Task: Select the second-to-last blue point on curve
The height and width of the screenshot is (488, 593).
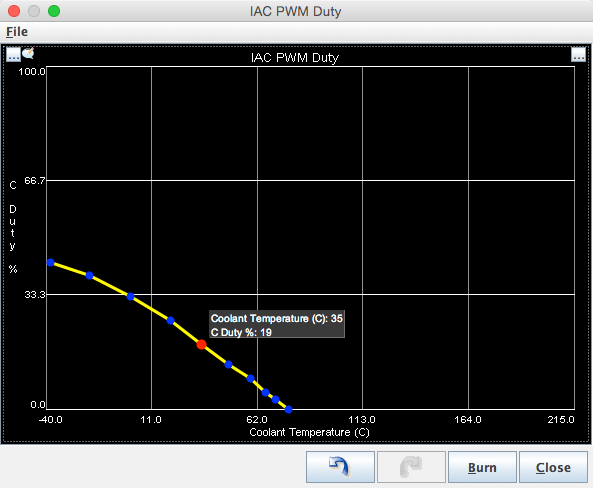Action: click(276, 399)
